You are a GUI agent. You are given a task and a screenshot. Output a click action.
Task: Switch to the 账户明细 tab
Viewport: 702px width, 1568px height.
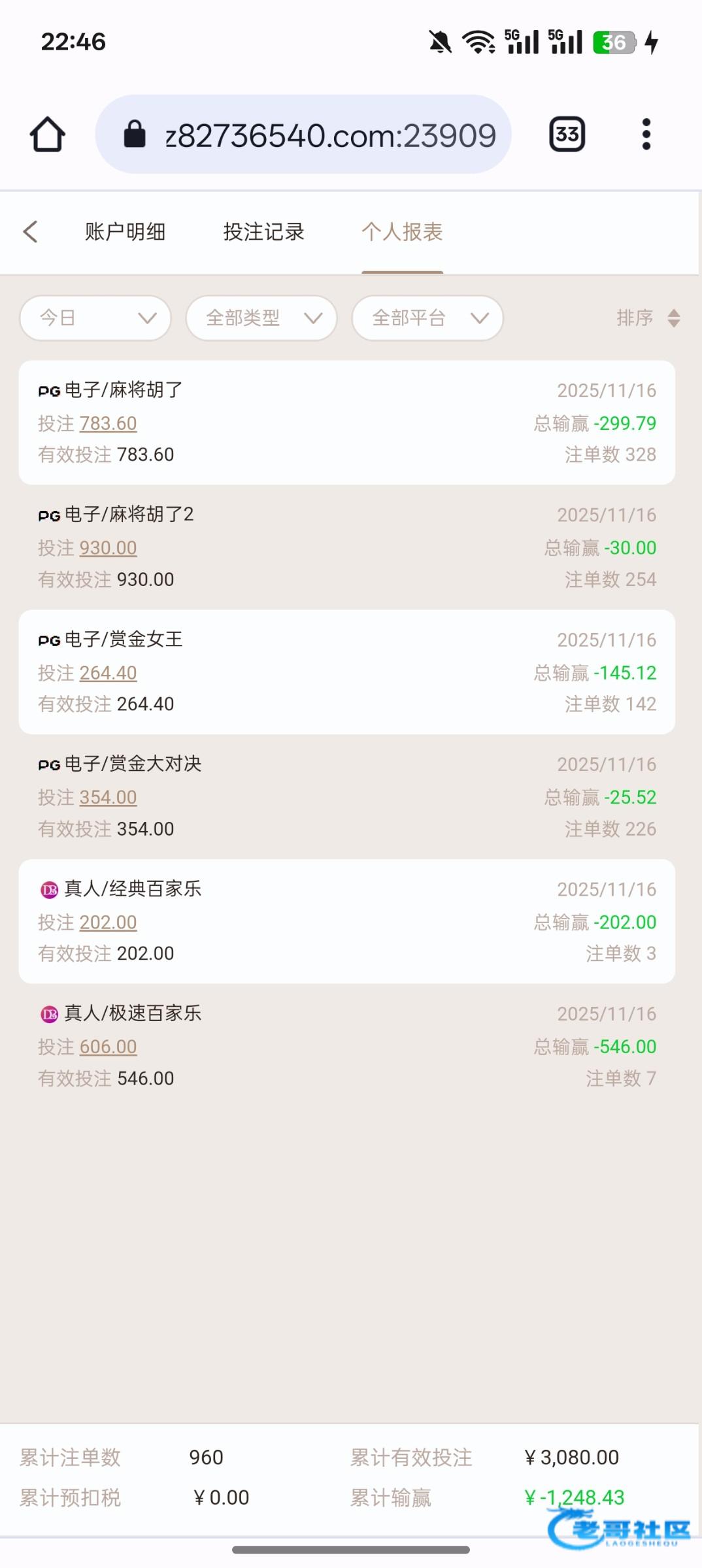(125, 232)
